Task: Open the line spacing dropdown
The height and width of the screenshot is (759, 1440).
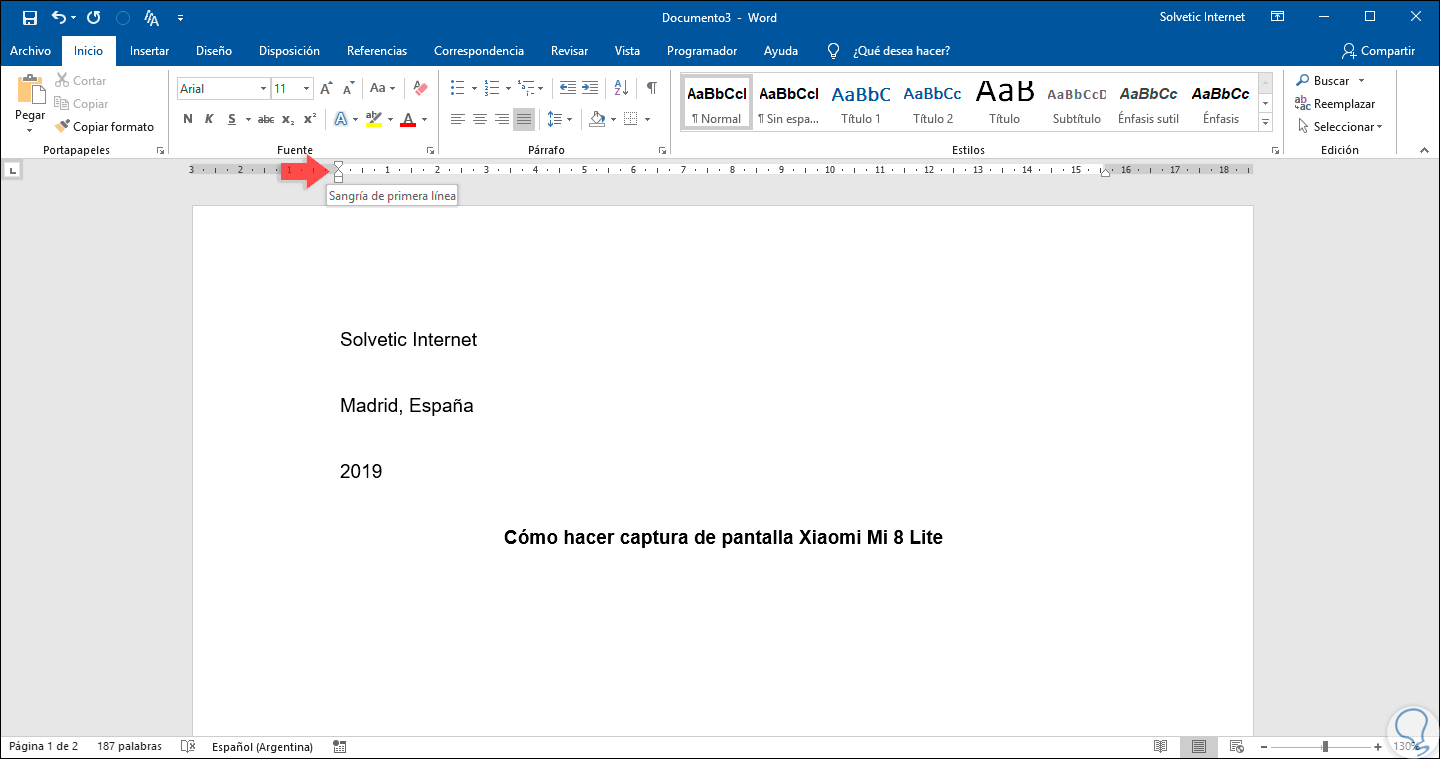Action: (560, 119)
